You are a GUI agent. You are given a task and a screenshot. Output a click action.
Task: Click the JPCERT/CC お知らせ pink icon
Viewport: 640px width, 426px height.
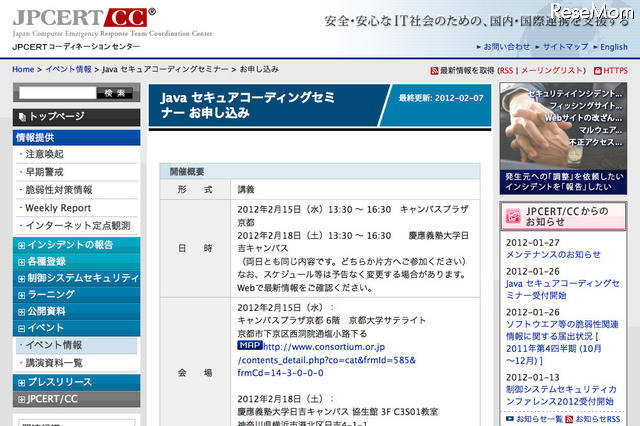(513, 216)
